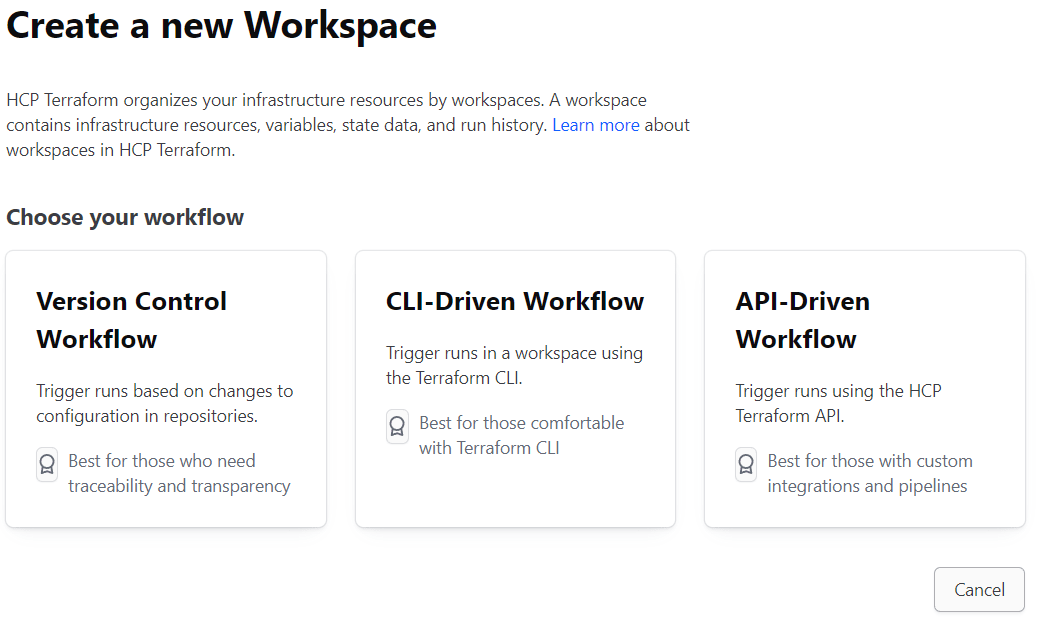Click text 'Trigger runs using the HCP Terraform API'
Image resolution: width=1040 pixels, height=620 pixels.
[838, 403]
